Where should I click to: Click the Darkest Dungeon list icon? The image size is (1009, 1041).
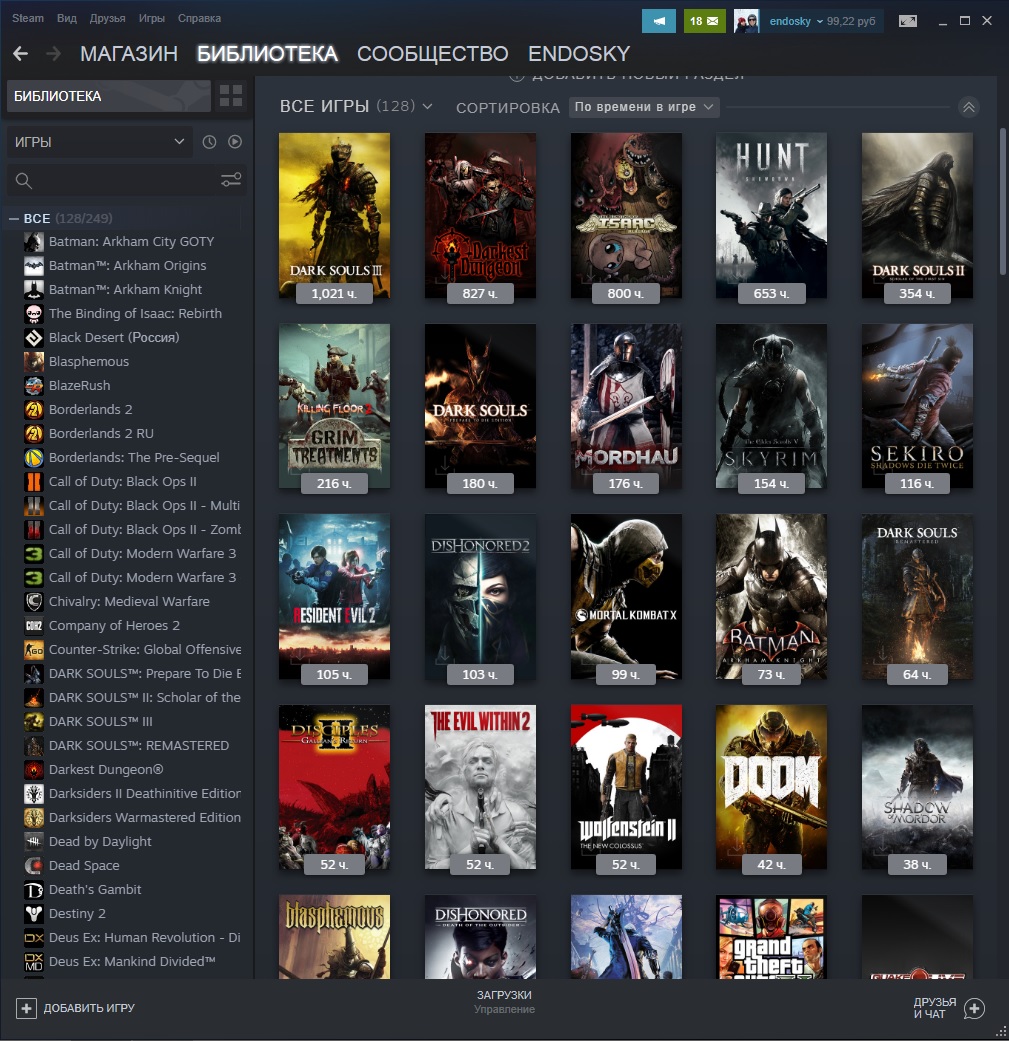[x=34, y=769]
